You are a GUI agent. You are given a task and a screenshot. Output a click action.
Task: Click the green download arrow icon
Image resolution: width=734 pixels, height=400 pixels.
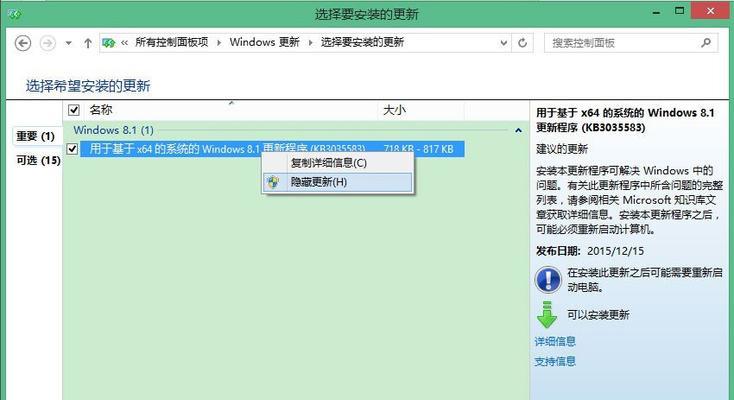point(547,314)
